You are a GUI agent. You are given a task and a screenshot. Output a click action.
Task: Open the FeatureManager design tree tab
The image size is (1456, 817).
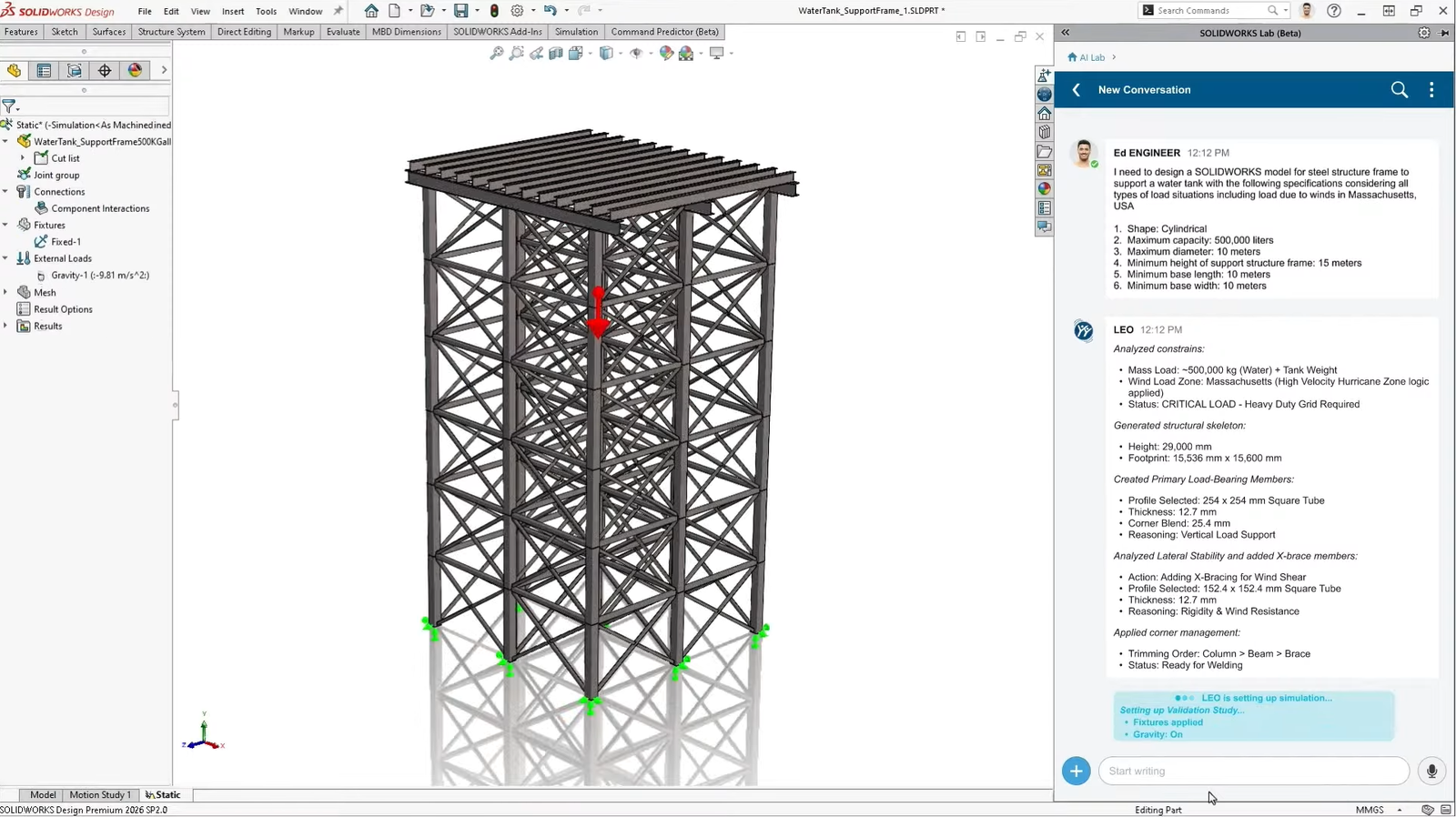click(14, 70)
